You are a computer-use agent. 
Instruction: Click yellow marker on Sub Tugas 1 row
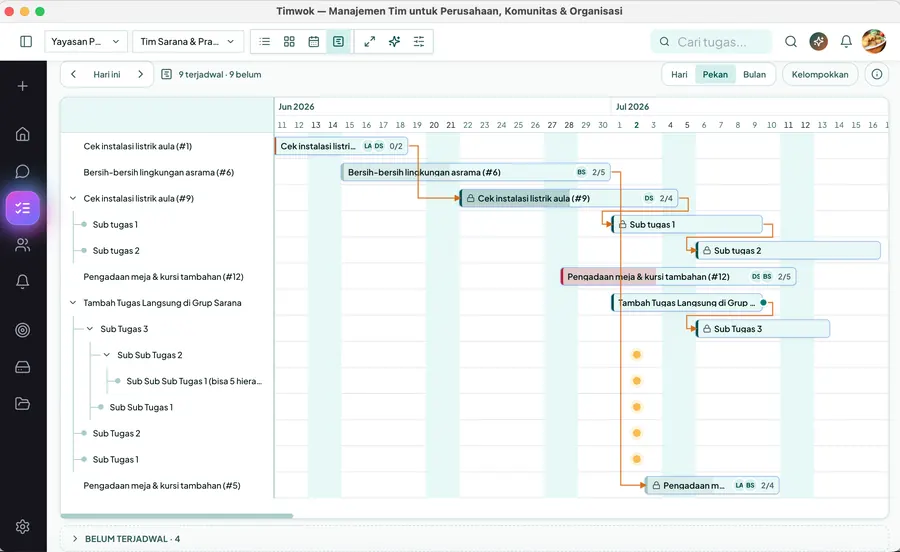[x=637, y=459]
